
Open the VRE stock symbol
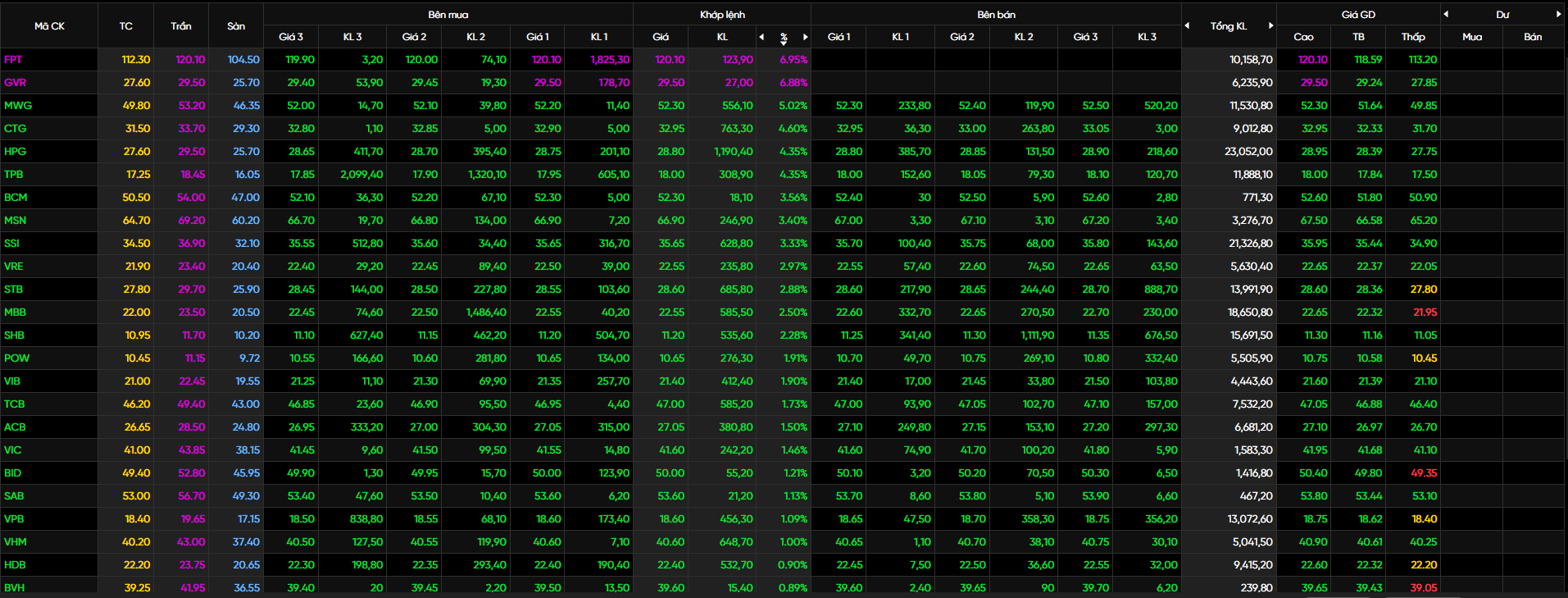(x=14, y=267)
